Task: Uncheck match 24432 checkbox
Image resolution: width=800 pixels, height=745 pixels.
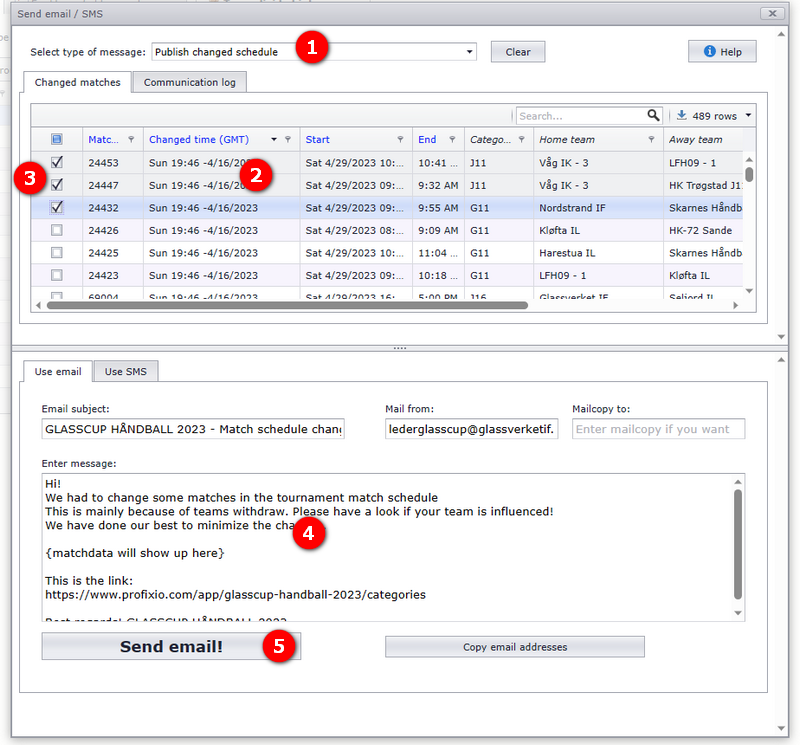Action: click(57, 207)
